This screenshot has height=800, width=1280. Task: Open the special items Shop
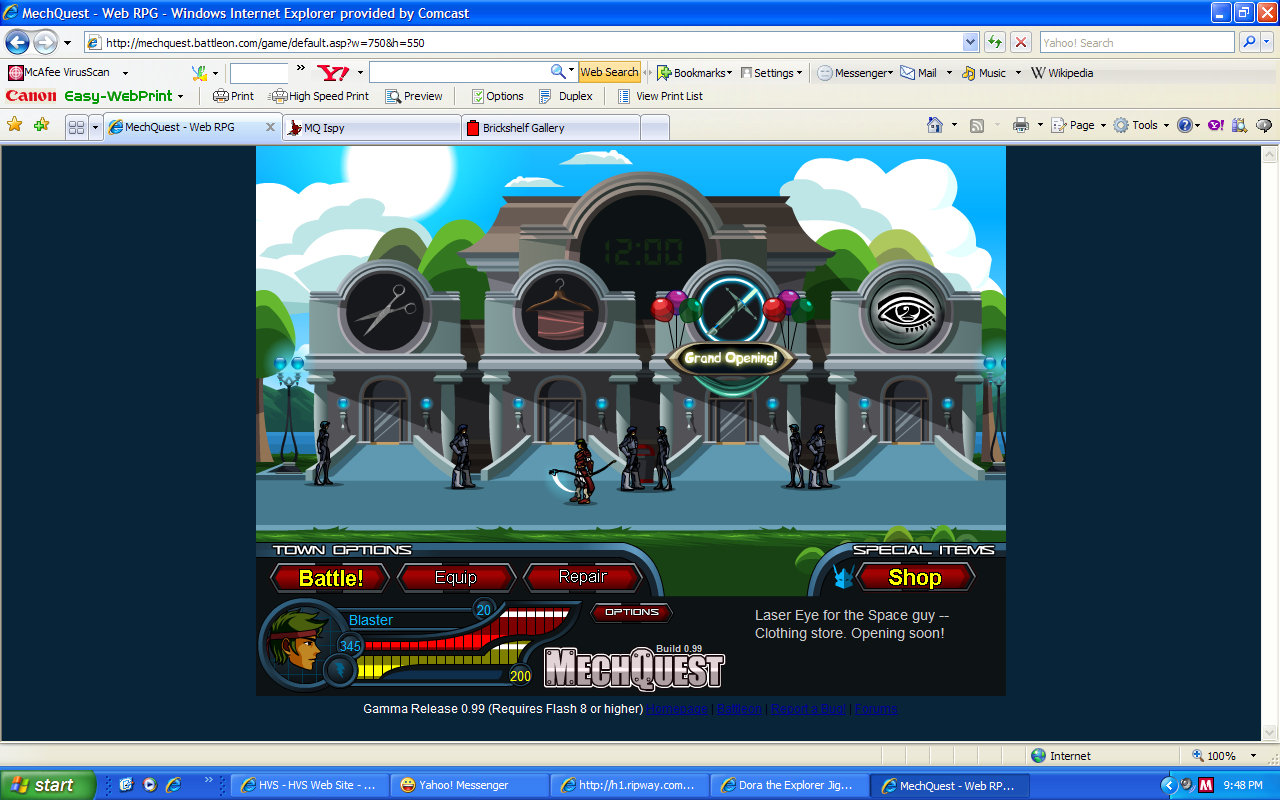(915, 578)
